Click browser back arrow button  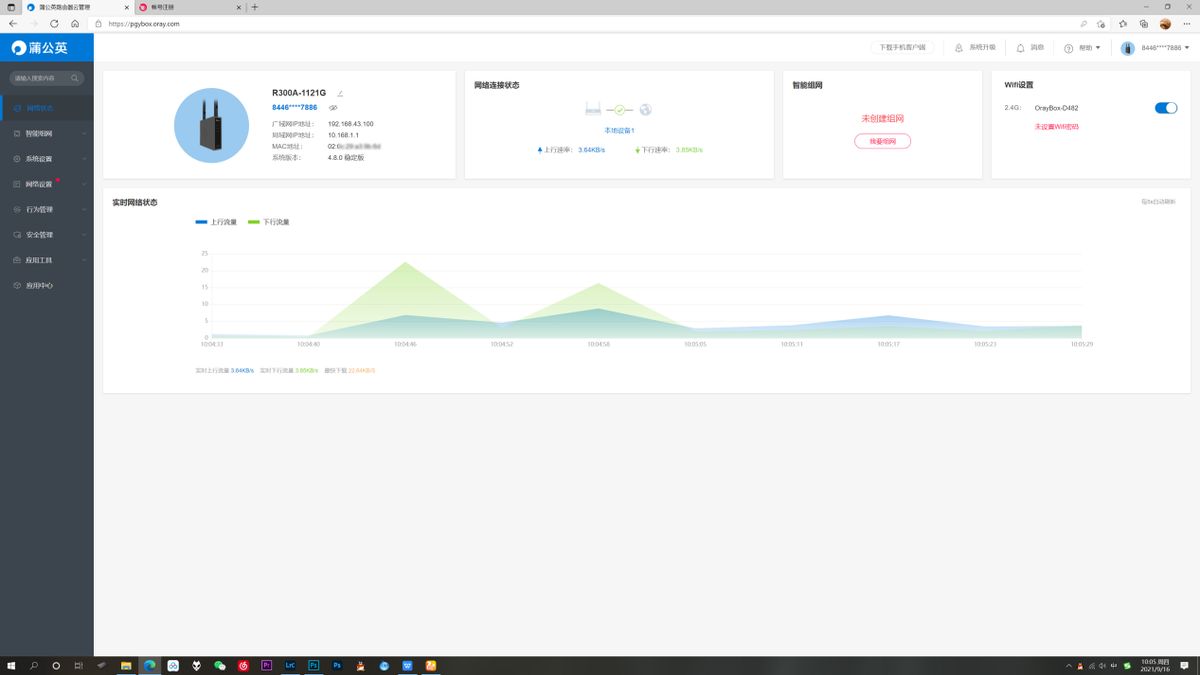[x=12, y=23]
